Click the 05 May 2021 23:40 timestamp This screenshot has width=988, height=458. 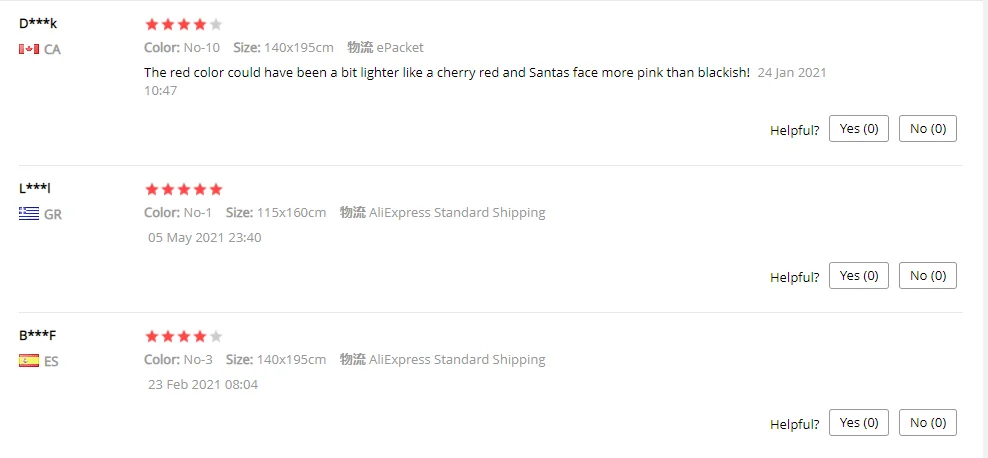[x=205, y=238]
